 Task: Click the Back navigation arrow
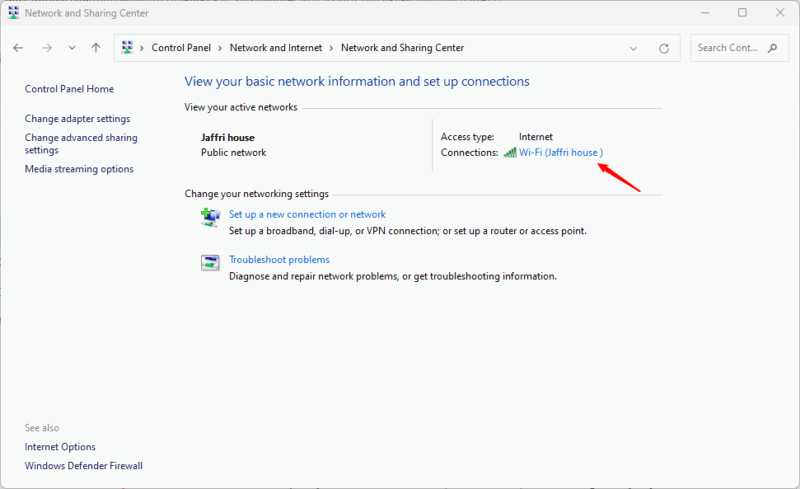coord(18,48)
